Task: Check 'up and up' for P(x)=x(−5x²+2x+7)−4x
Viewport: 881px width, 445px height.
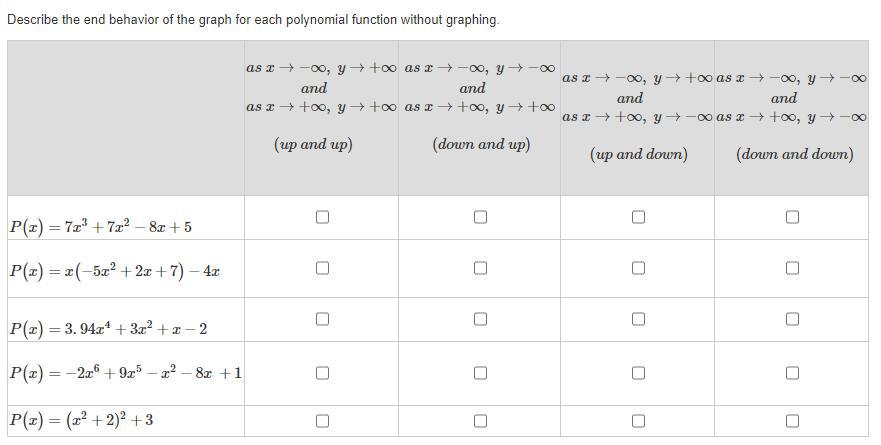Action: [322, 268]
